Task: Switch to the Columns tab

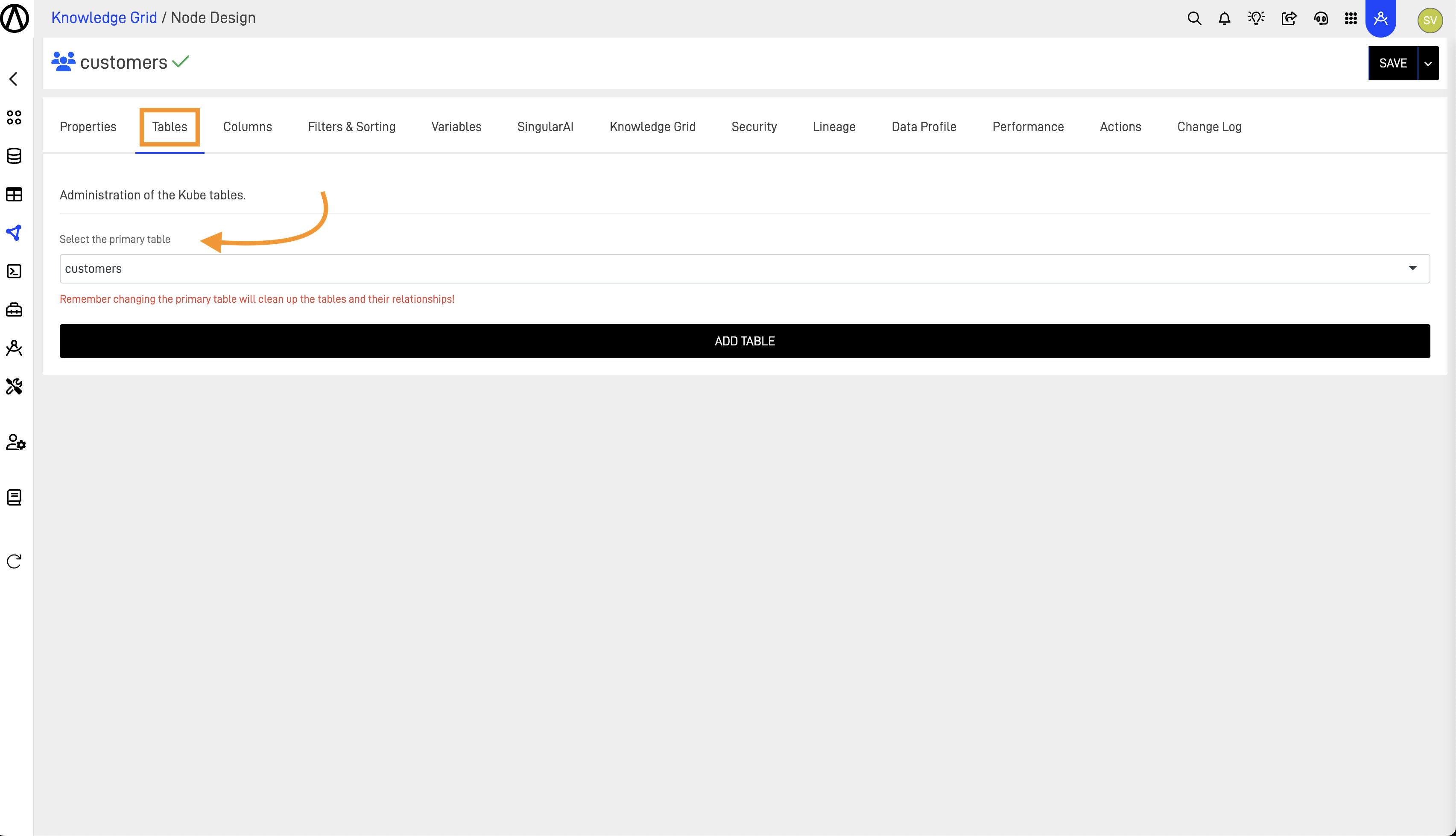Action: [247, 127]
